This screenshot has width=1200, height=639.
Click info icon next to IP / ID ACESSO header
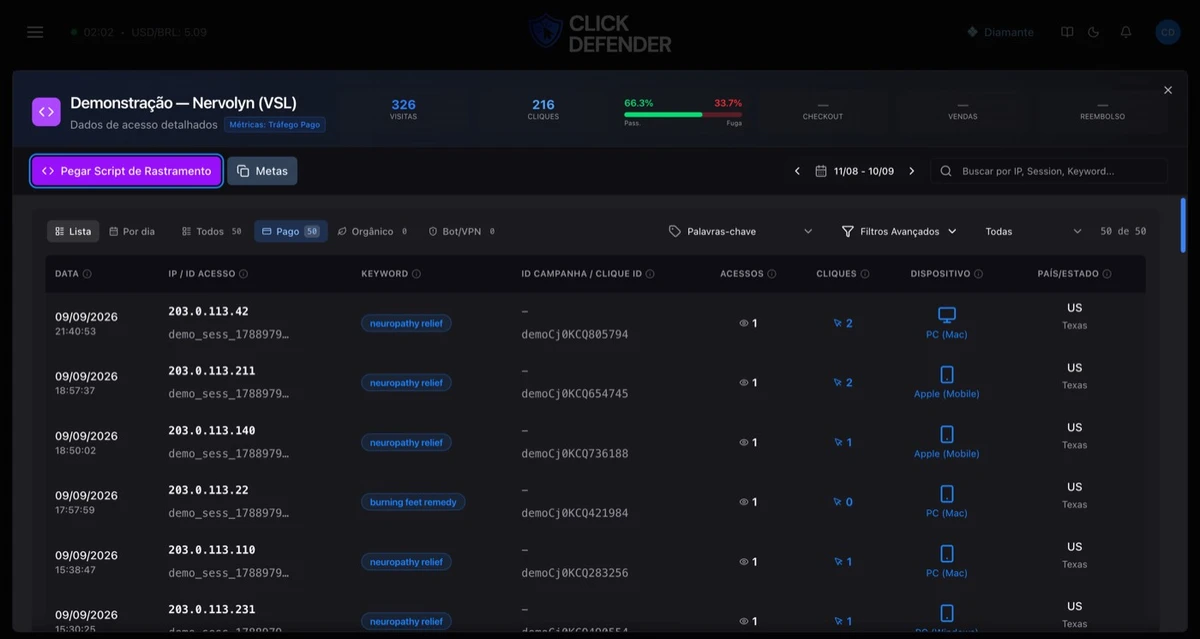coord(244,274)
